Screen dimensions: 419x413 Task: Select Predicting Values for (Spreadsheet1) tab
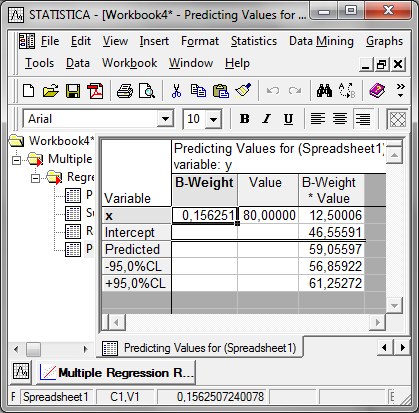[201, 348]
